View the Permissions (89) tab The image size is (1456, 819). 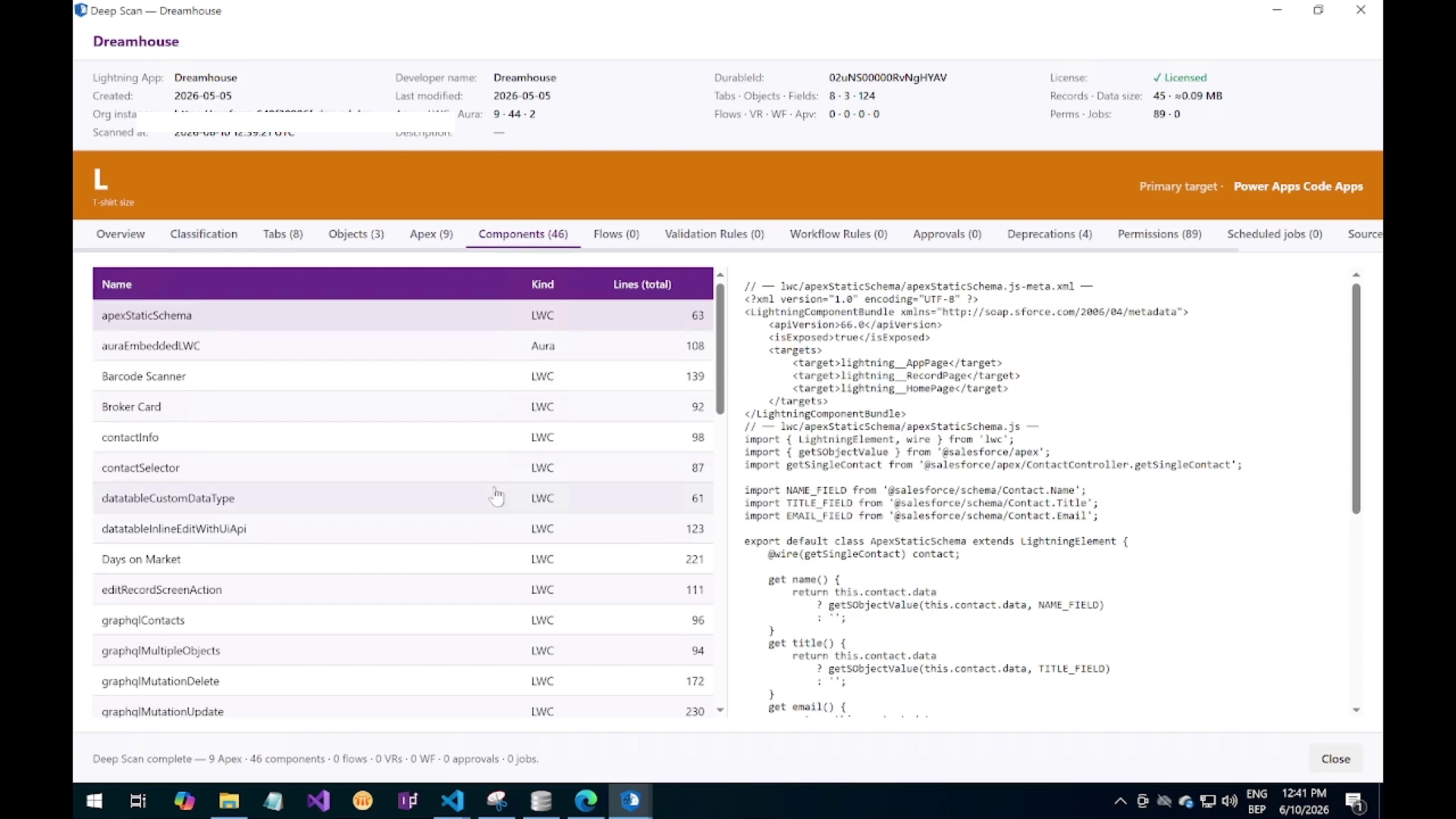tap(1159, 234)
